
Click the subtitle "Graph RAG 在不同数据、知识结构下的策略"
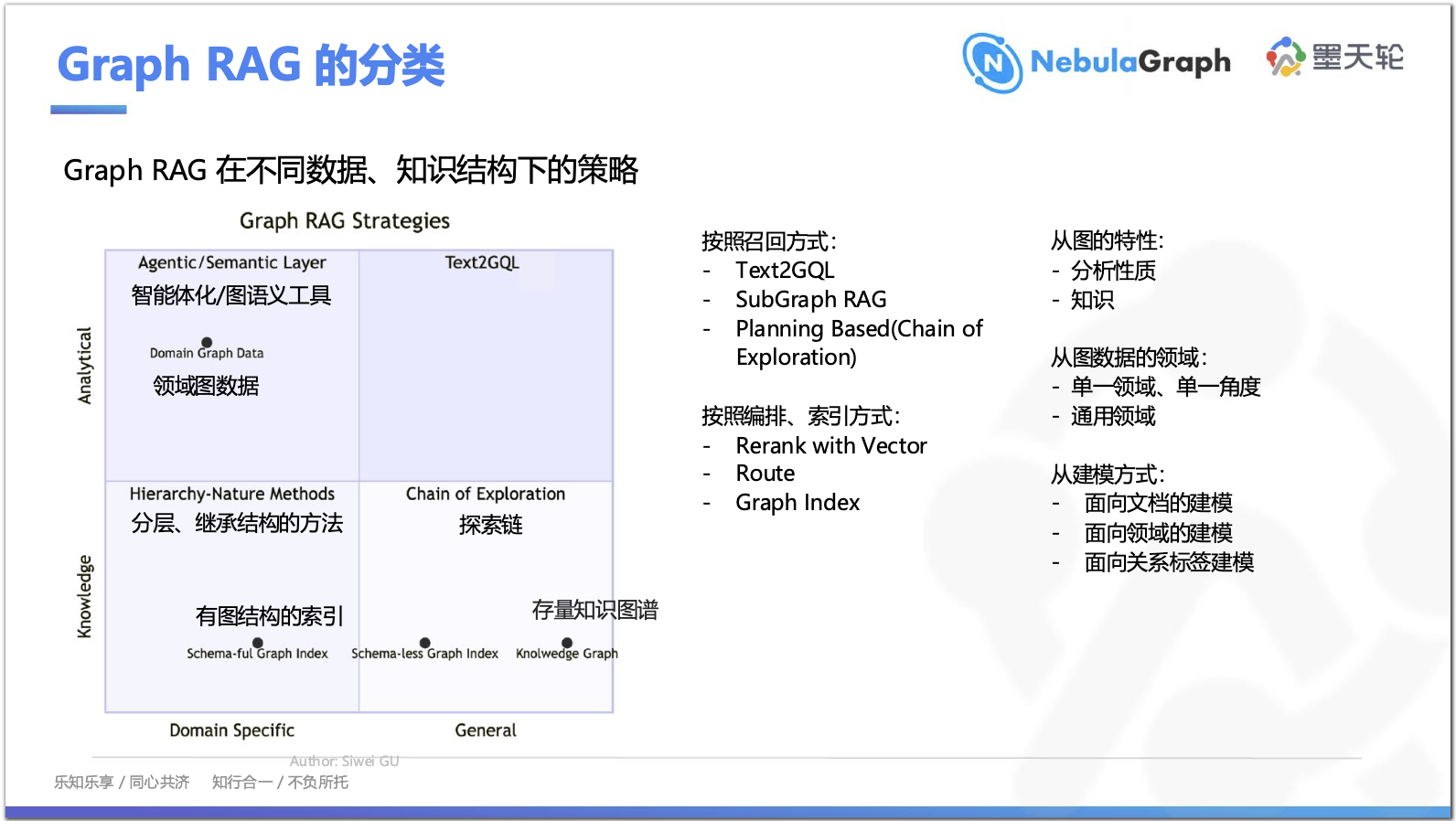point(351,170)
